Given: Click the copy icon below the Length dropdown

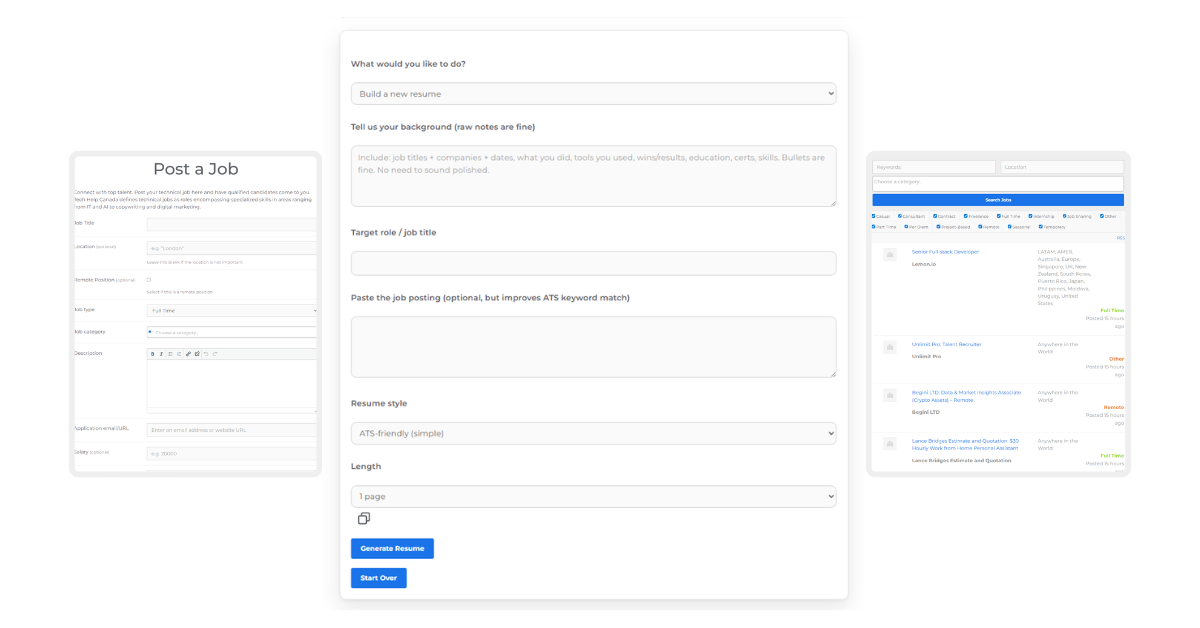Looking at the screenshot, I should [365, 518].
